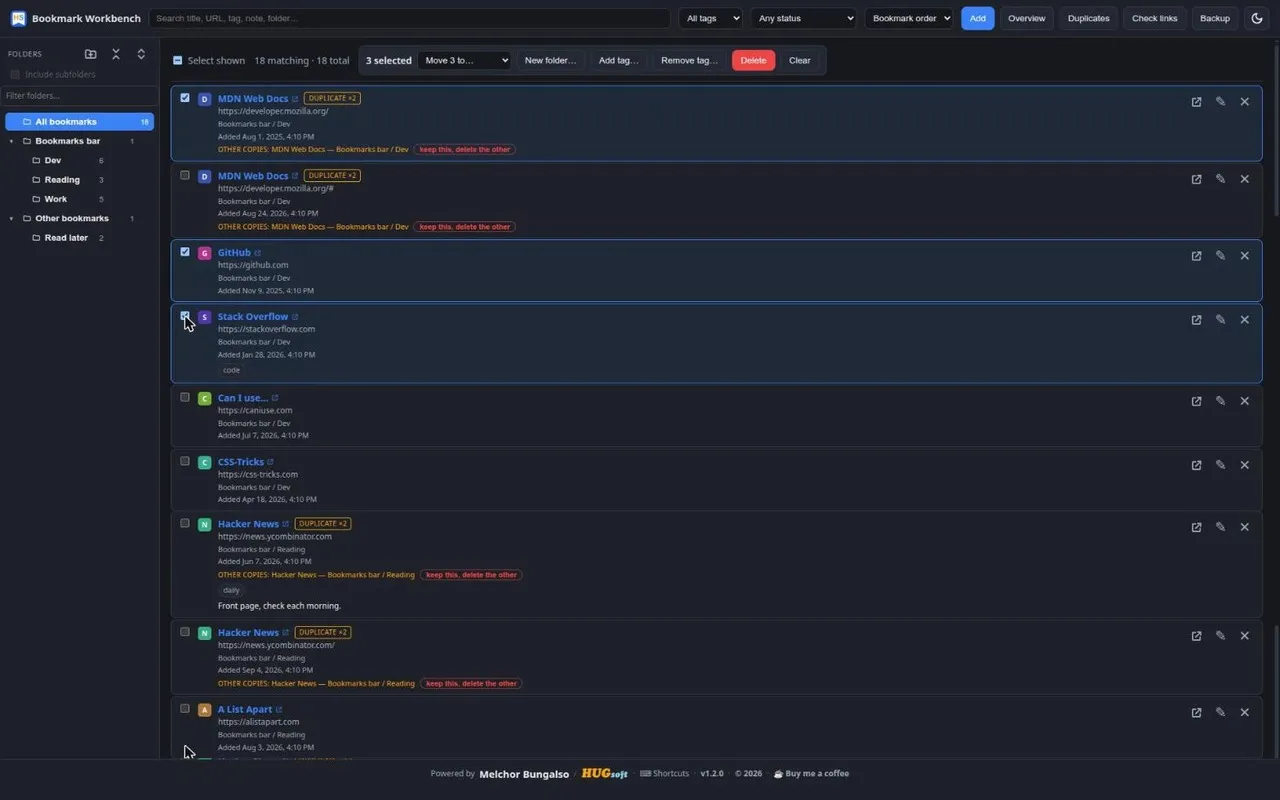The height and width of the screenshot is (800, 1280).
Task: Uncheck the Stack Overflow bookmark checkbox
Action: (185, 316)
